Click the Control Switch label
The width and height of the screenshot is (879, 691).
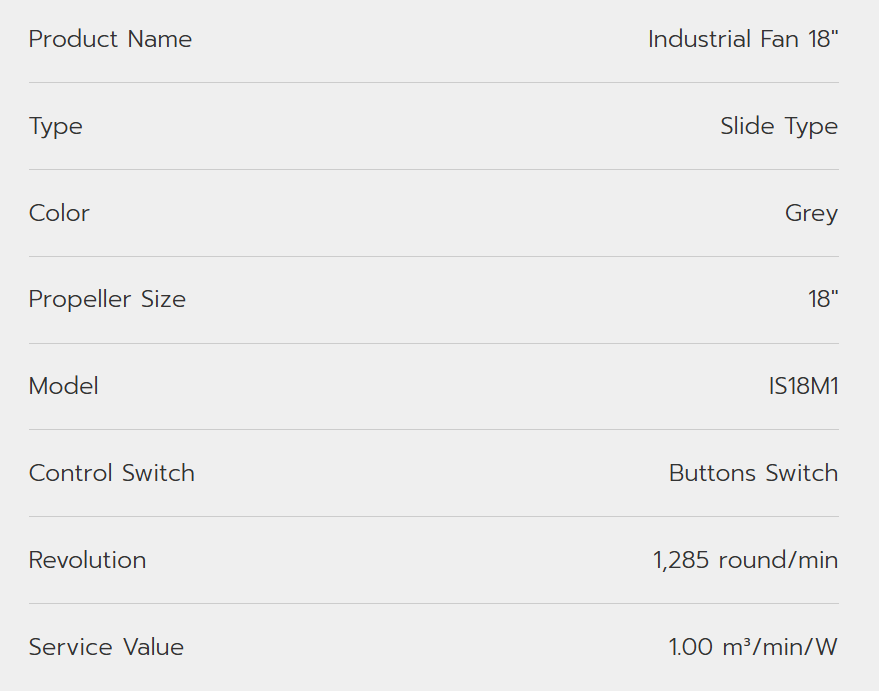point(112,474)
